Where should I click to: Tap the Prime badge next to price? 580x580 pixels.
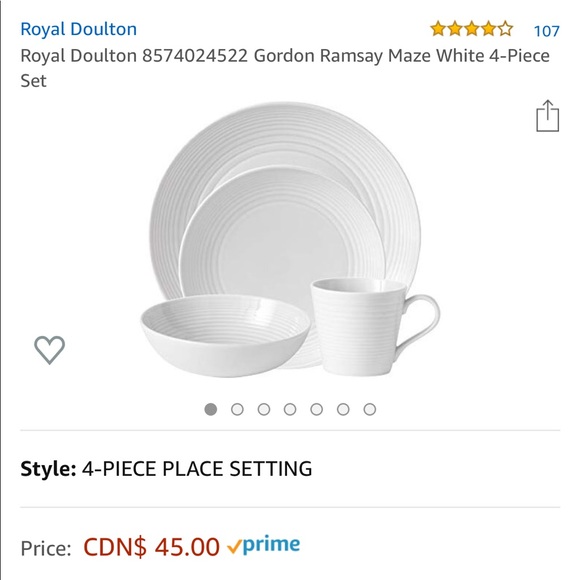(x=263, y=545)
